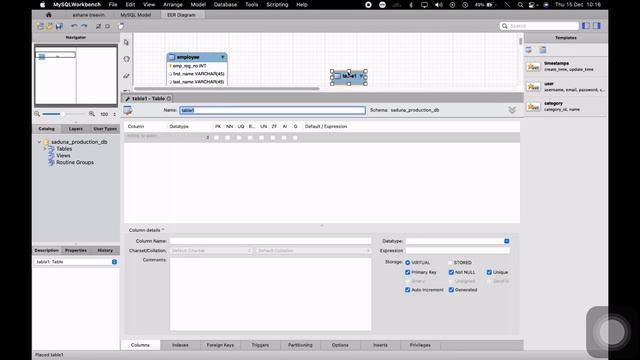Viewport: 640px width, 360px height.
Task: Open the History tab
Action: coord(105,250)
